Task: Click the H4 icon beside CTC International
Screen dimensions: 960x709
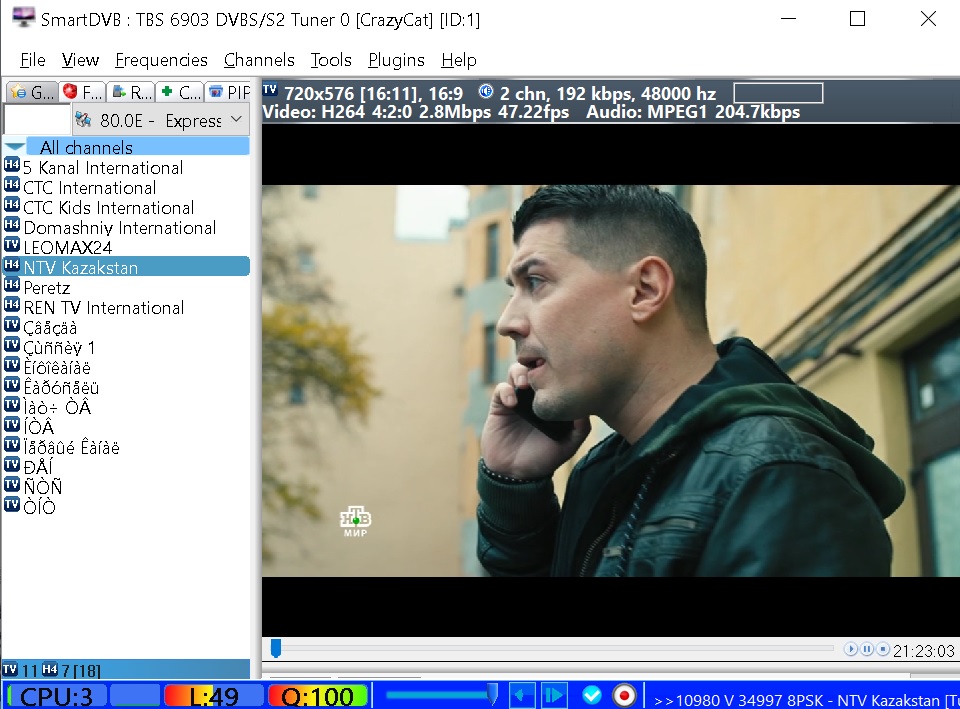Action: click(12, 185)
